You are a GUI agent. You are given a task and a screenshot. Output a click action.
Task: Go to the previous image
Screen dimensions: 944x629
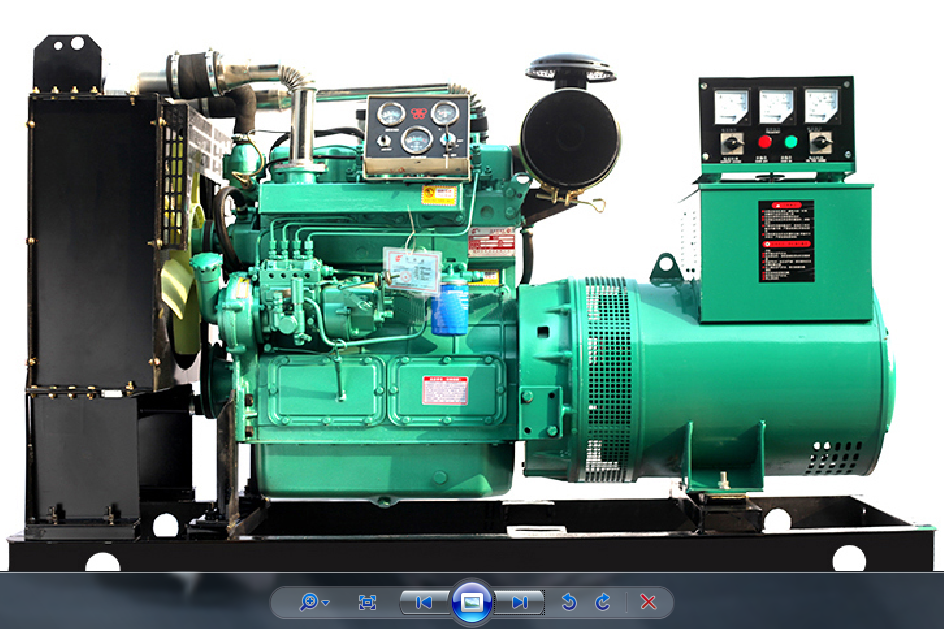[x=424, y=602]
